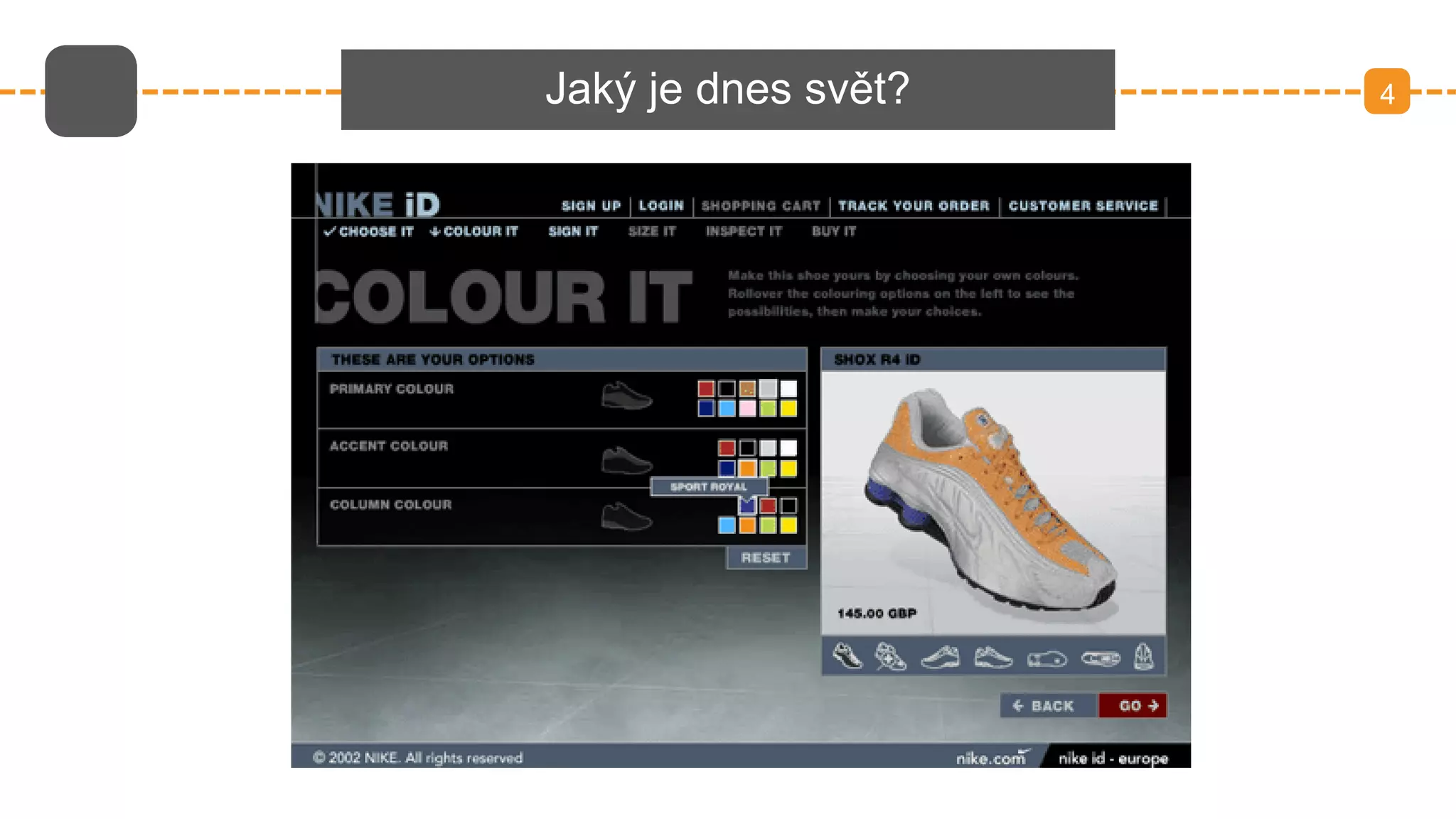Open the nike.com link
1456x819 pixels.
coord(992,758)
